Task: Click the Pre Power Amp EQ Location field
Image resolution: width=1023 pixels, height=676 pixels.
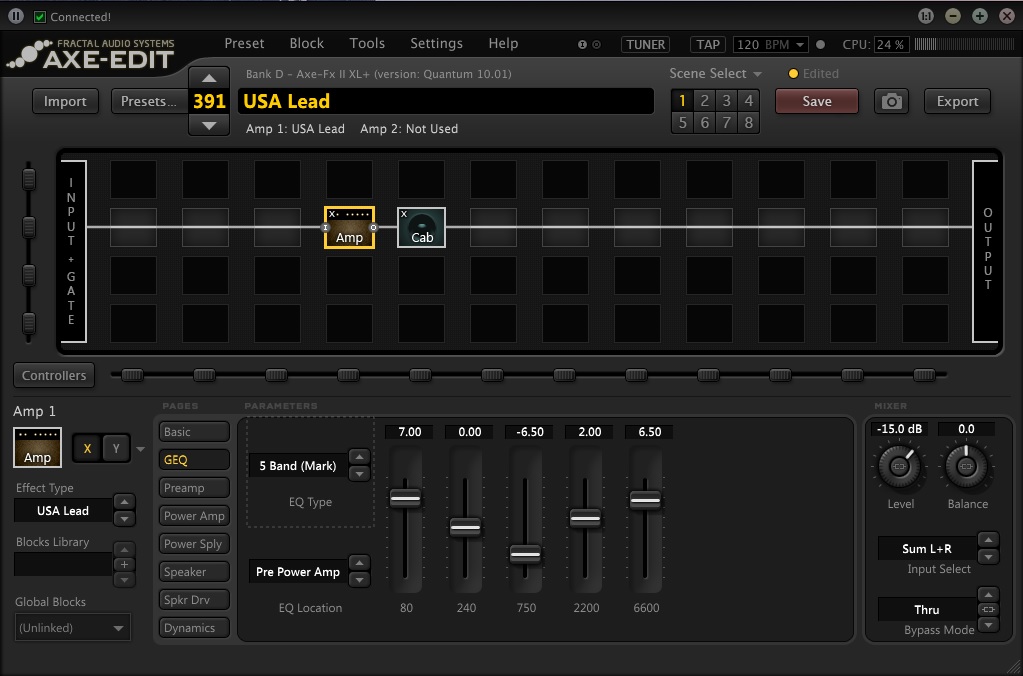Action: [x=298, y=572]
